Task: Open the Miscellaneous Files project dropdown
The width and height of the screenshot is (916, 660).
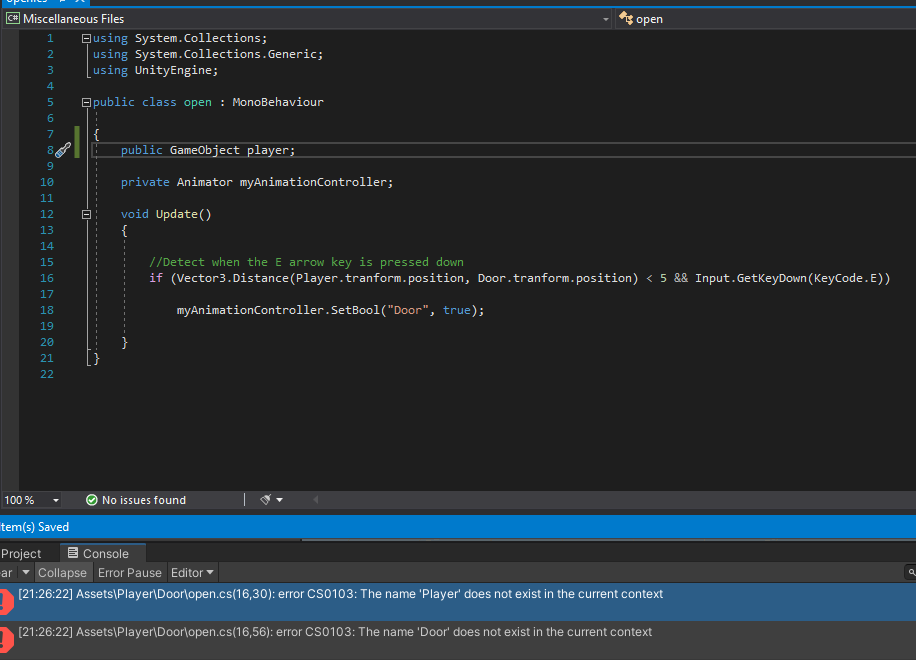Action: (604, 18)
